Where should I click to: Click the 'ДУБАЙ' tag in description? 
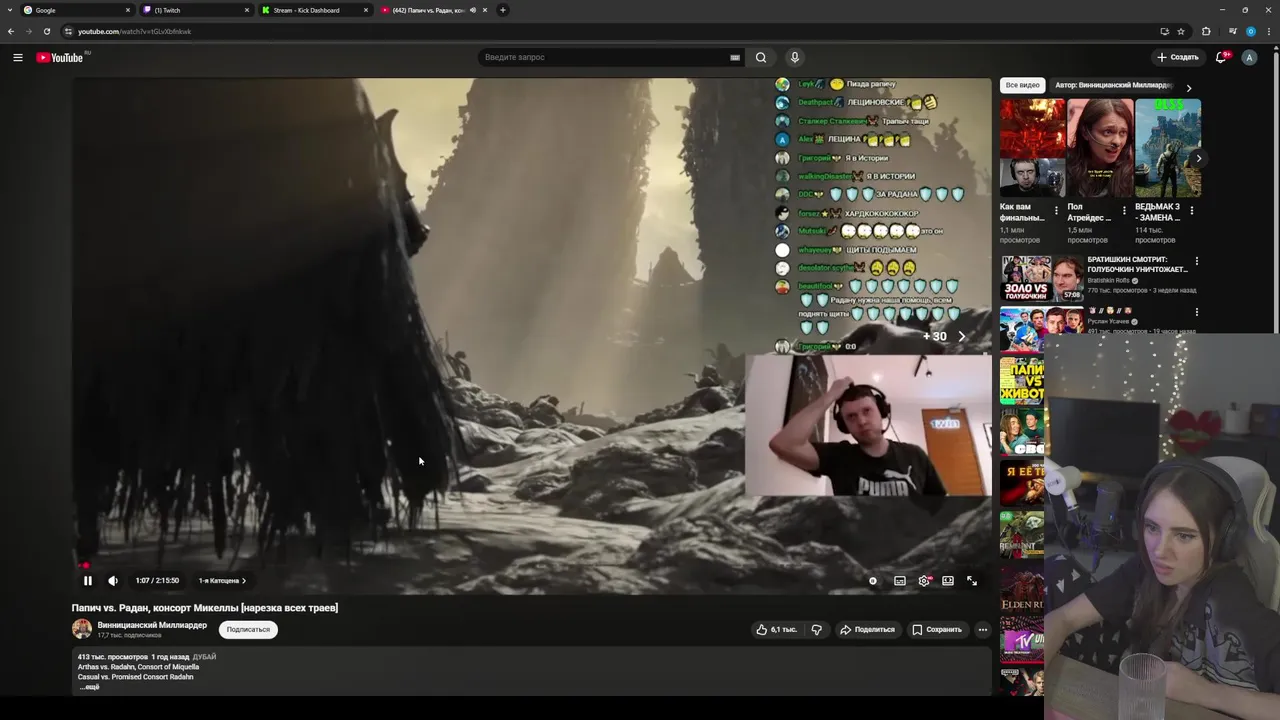(204, 657)
